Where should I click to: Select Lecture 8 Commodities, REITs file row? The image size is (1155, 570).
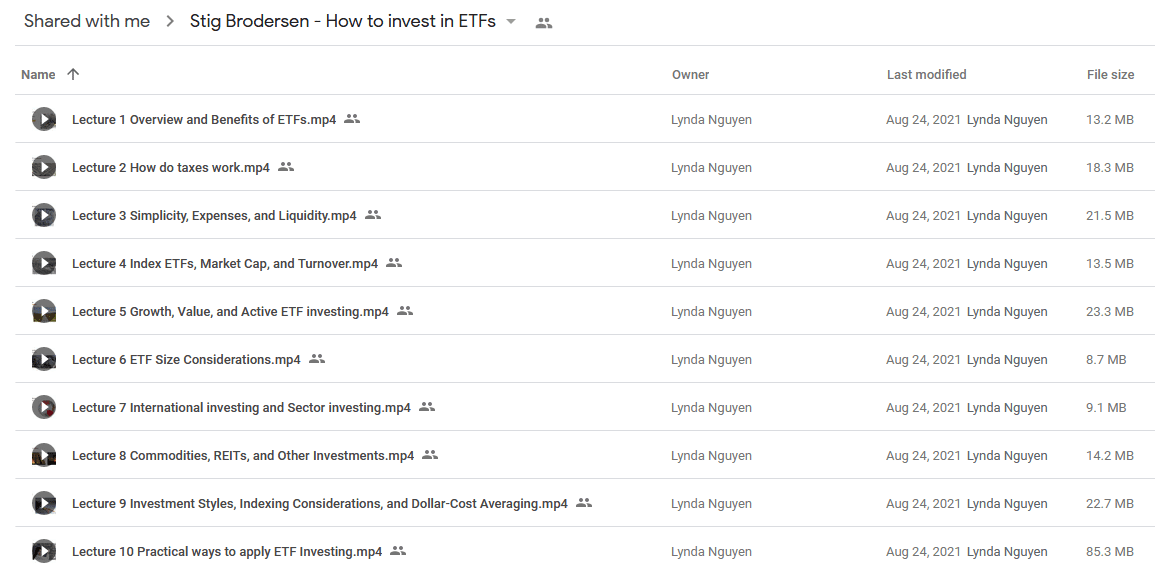(x=585, y=455)
